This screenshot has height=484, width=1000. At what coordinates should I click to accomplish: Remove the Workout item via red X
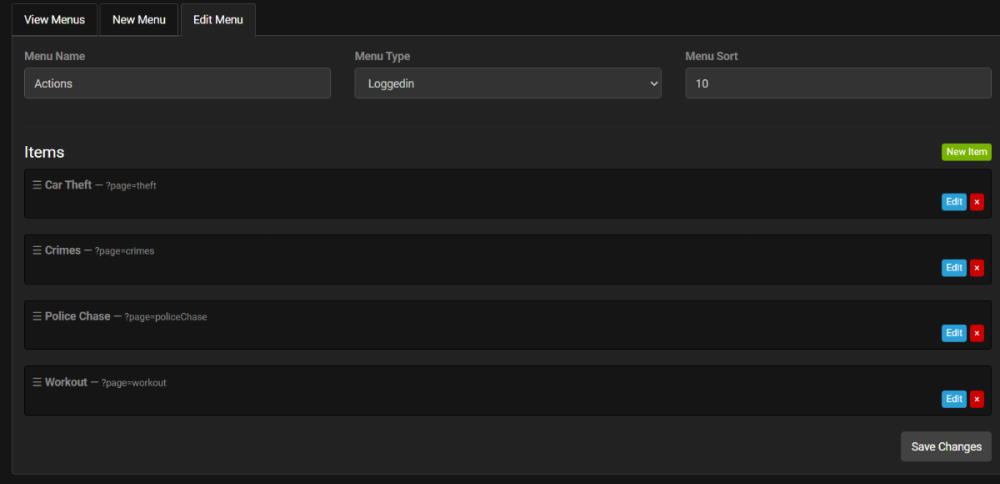(x=977, y=399)
